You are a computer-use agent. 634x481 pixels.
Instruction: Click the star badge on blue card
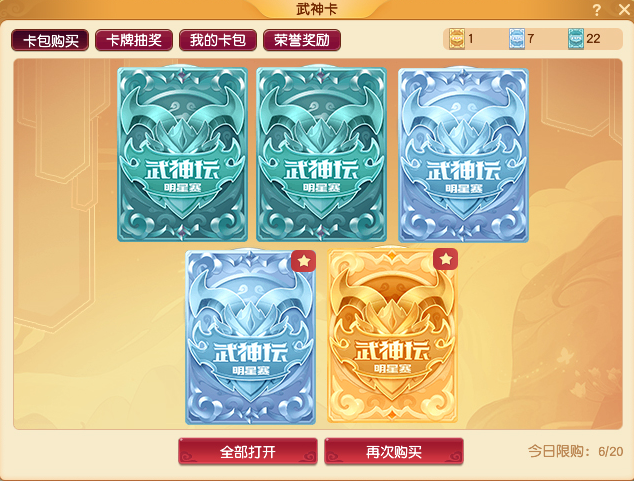click(x=304, y=261)
